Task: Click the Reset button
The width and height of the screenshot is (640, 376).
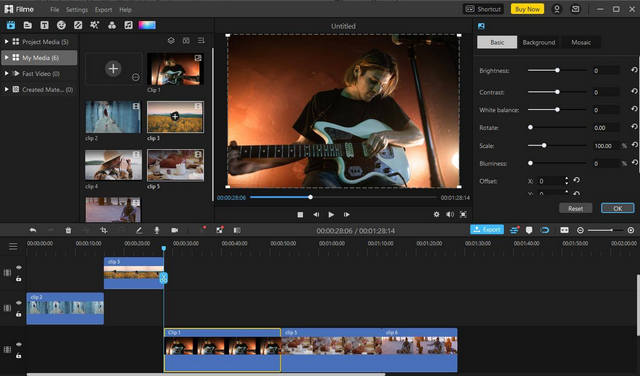Action: [x=576, y=208]
